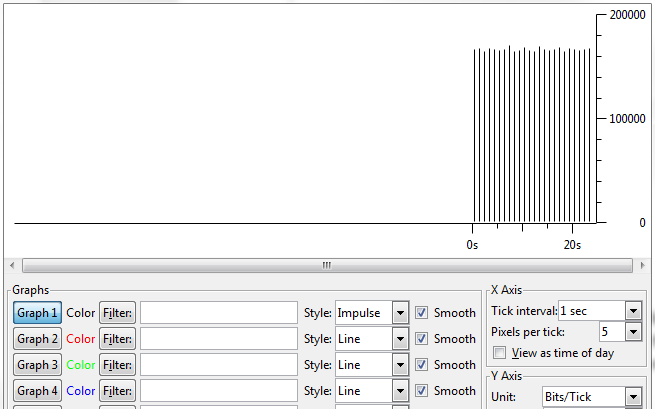This screenshot has width=655, height=409.
Task: Open the Graph 3 Filter dialog
Action: pyautogui.click(x=117, y=364)
